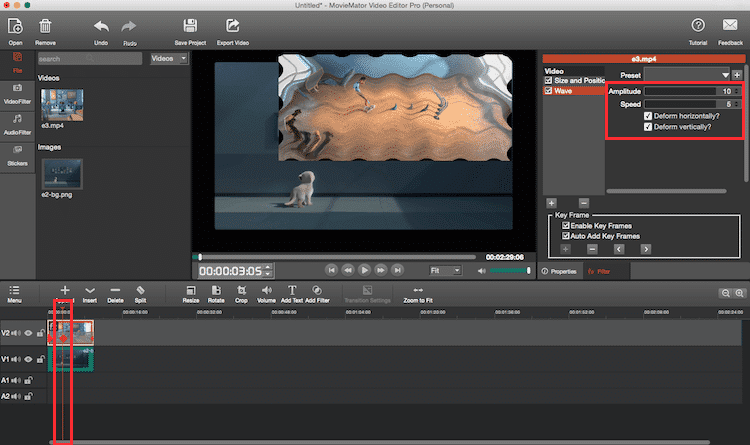The width and height of the screenshot is (750, 445).
Task: Click Zoom to Fit icon
Action: 418,290
